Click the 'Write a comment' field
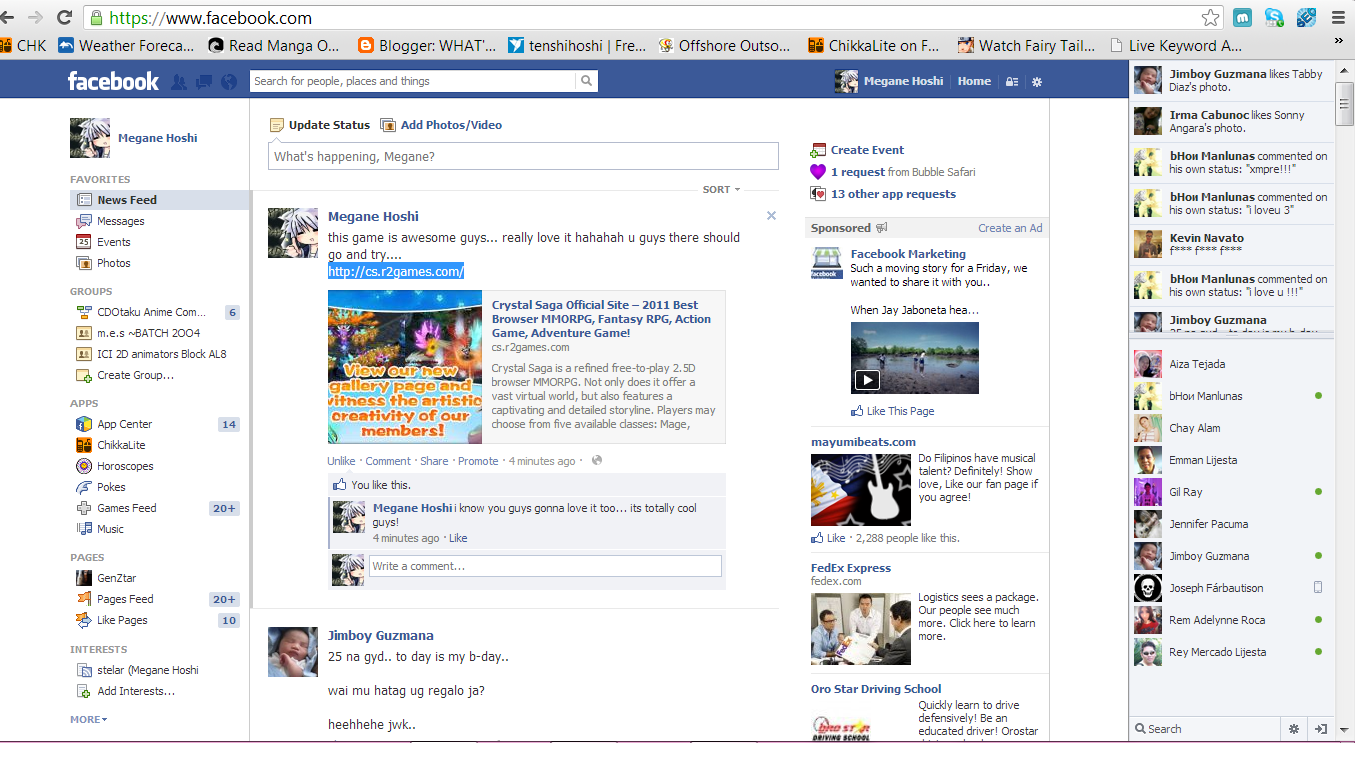Image resolution: width=1366 pixels, height=768 pixels. point(545,566)
